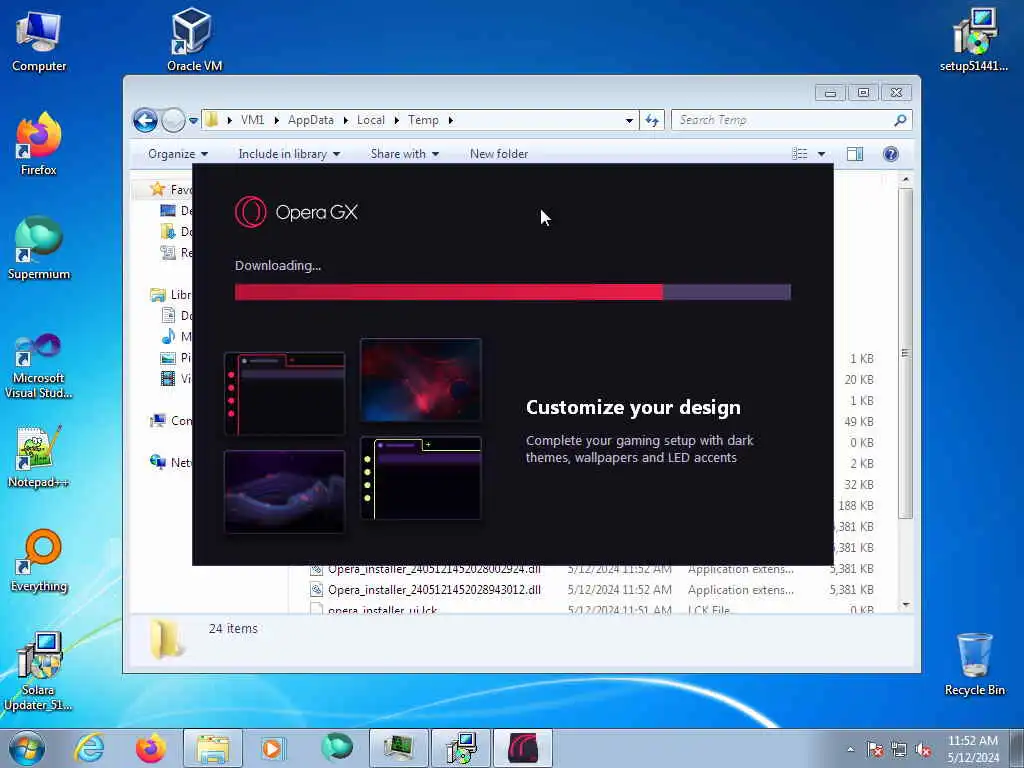Switch to the setup installer taskbar button
This screenshot has width=1024, height=768.
(x=461, y=748)
